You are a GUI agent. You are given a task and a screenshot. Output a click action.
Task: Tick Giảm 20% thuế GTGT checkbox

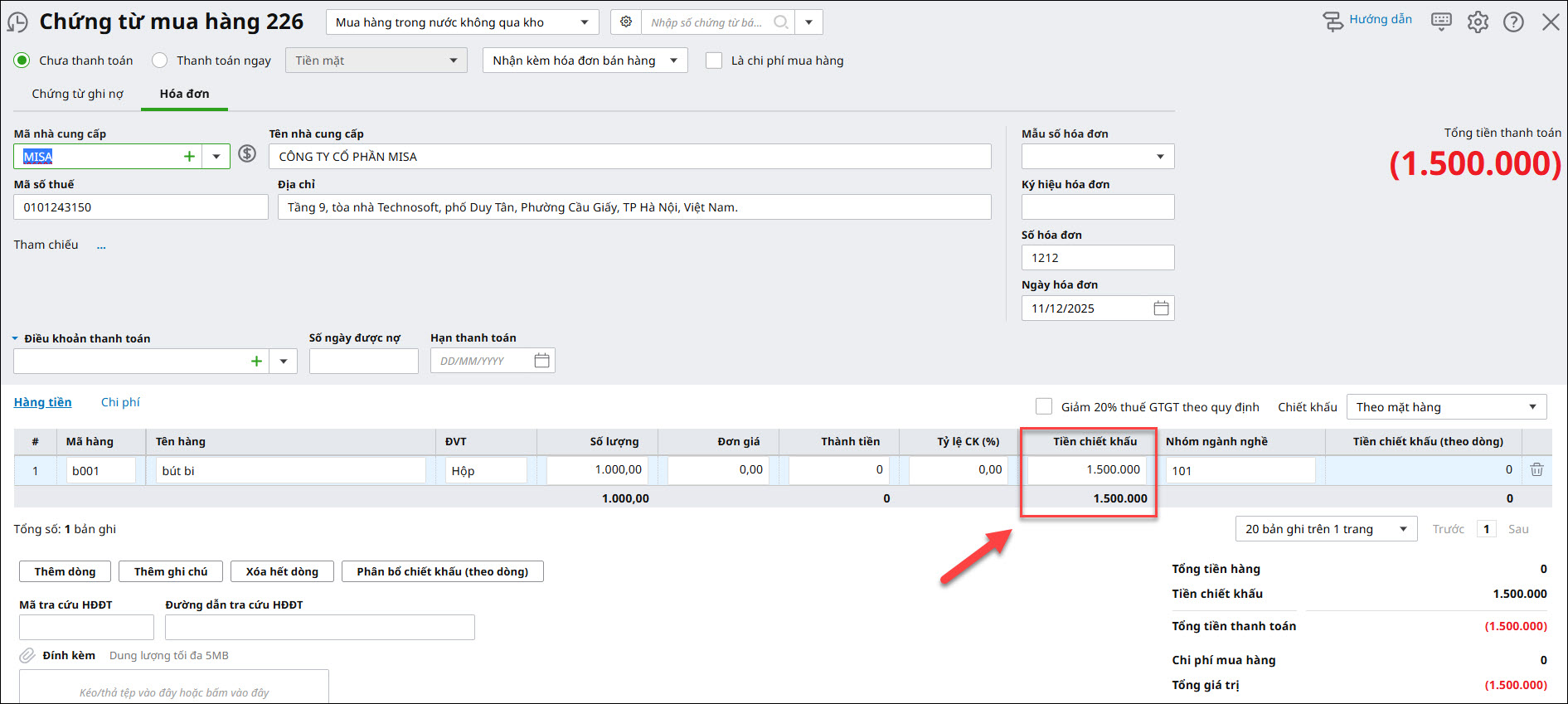pyautogui.click(x=1044, y=406)
